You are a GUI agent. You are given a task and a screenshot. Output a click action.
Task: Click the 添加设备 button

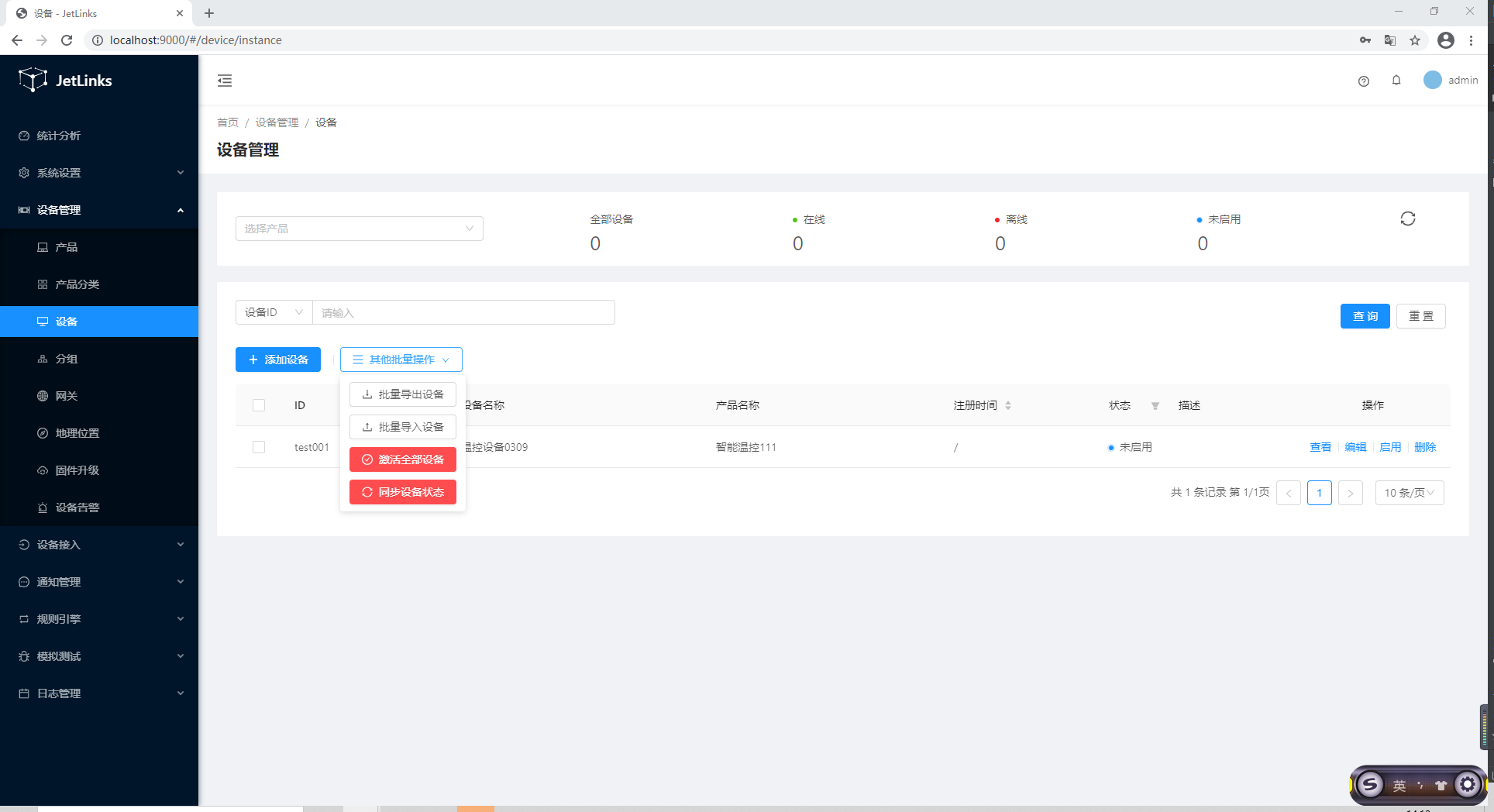pyautogui.click(x=278, y=360)
